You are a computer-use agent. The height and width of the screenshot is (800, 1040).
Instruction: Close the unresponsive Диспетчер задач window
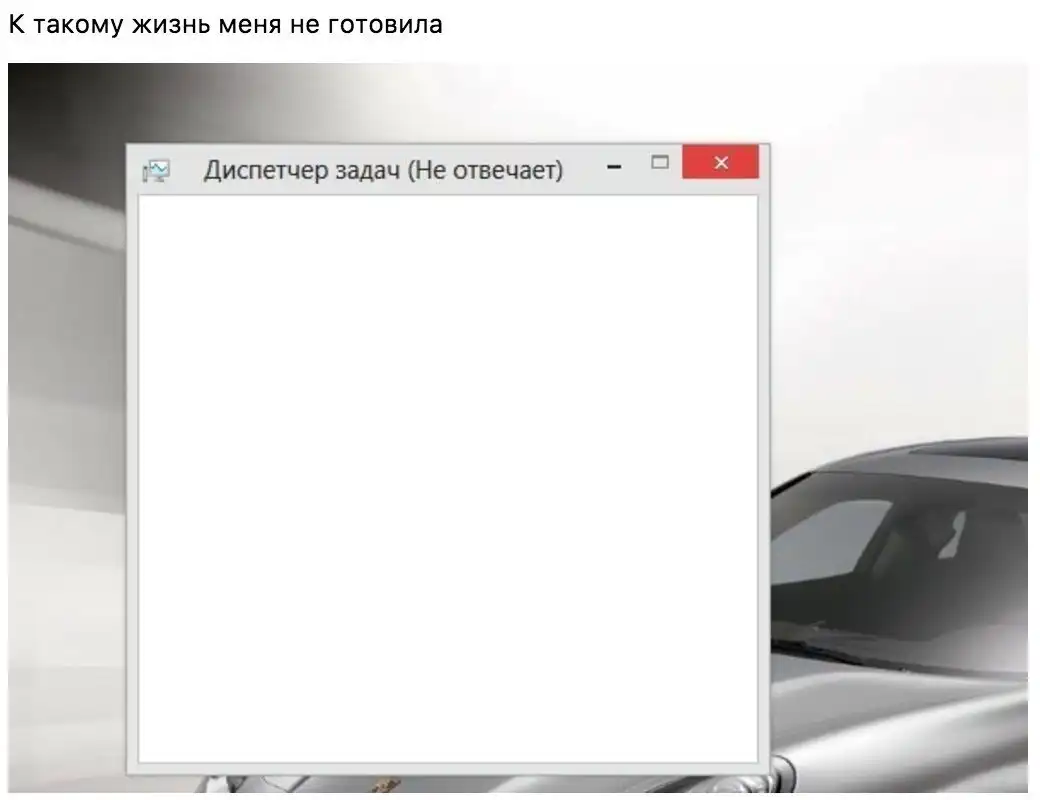click(720, 163)
